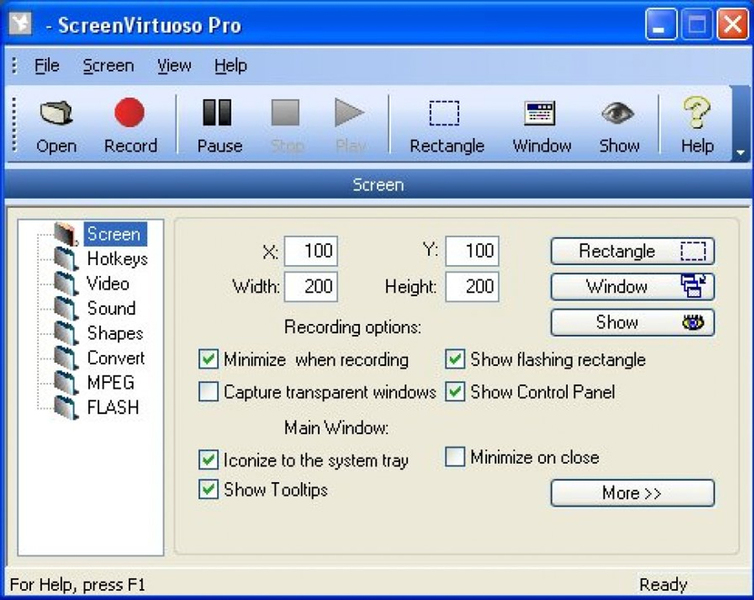The width and height of the screenshot is (754, 600).
Task: Click the Show button in settings panel
Action: click(632, 322)
